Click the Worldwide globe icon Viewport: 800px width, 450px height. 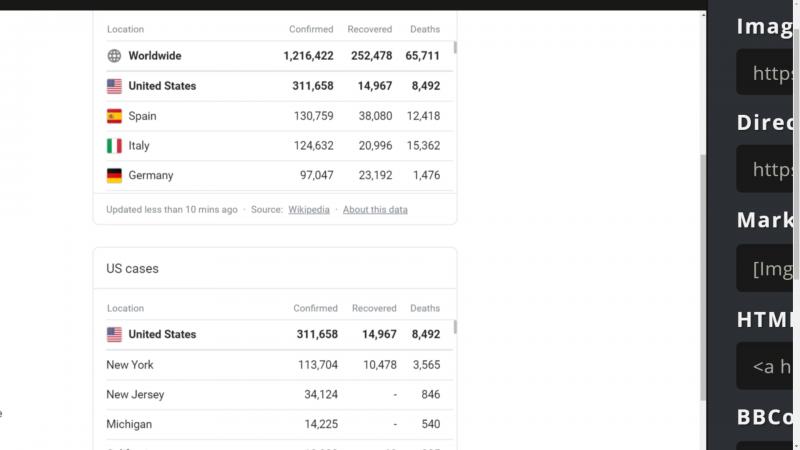114,56
